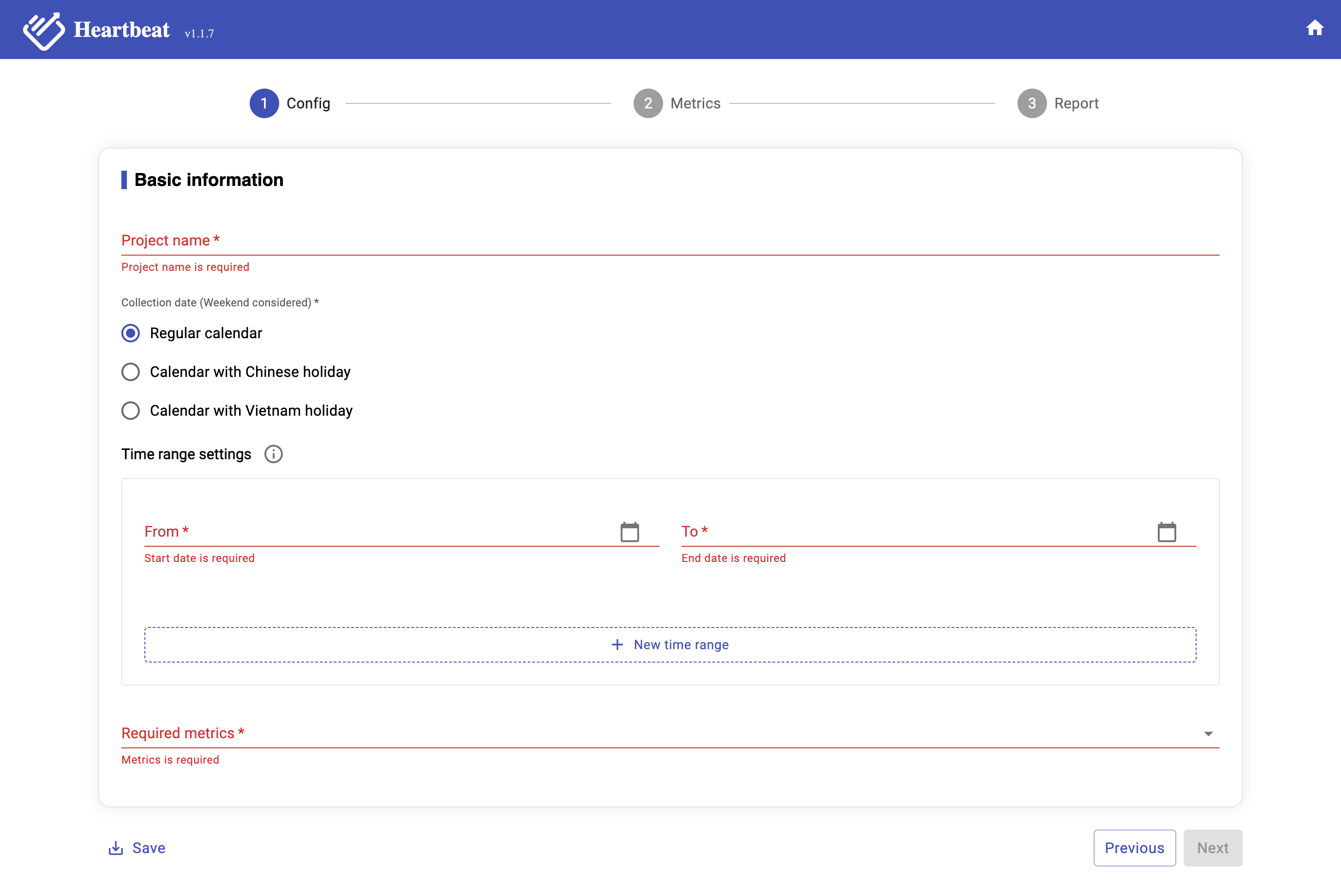This screenshot has height=896, width=1341.
Task: Click the Next button
Action: coord(1212,848)
